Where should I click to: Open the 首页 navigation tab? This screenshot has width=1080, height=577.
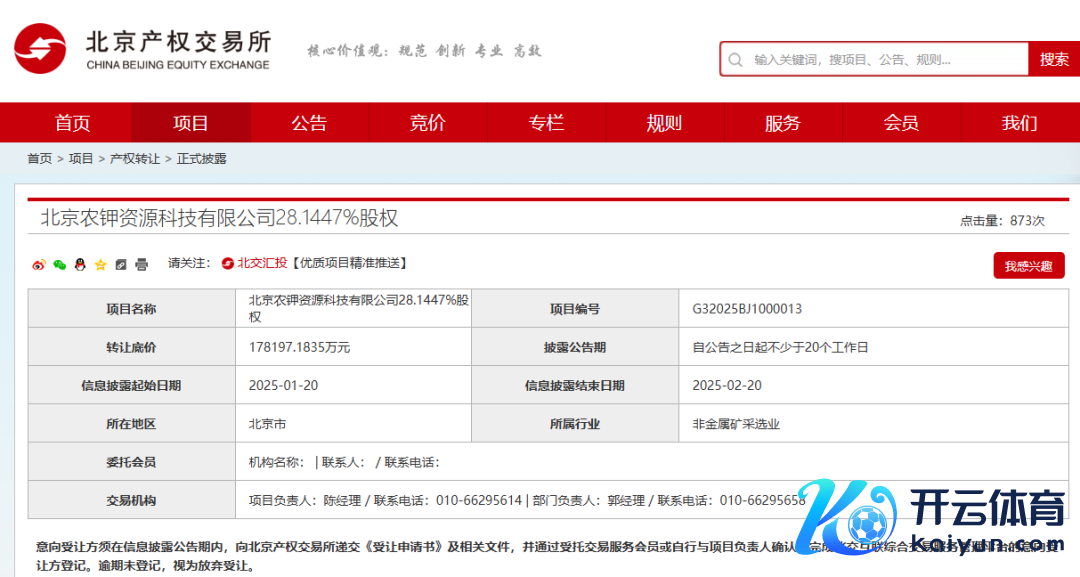72,123
